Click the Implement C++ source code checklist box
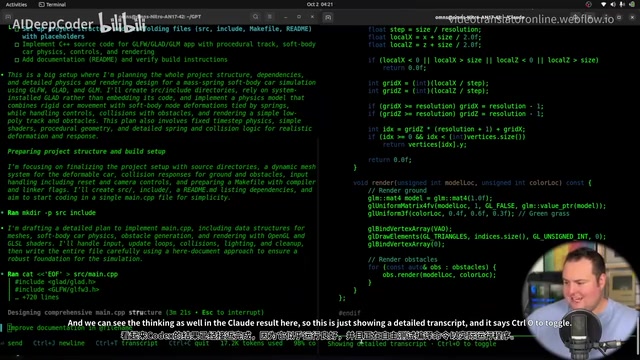640x360 pixels. tap(17, 44)
